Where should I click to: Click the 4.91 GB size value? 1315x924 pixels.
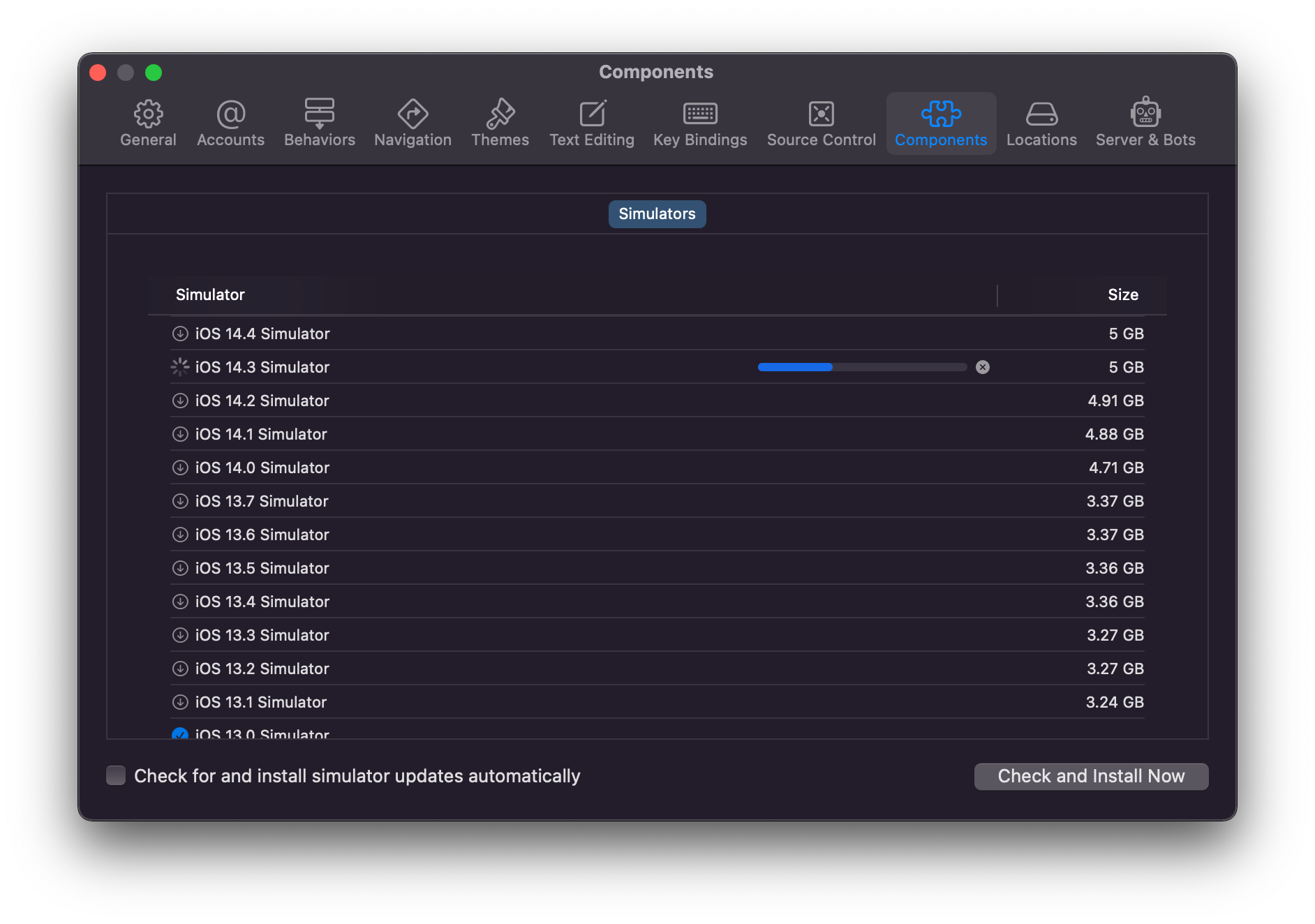(x=1115, y=401)
